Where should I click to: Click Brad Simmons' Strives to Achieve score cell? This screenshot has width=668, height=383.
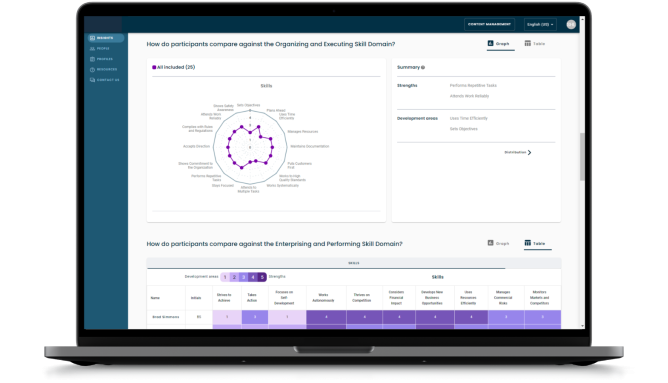click(227, 317)
